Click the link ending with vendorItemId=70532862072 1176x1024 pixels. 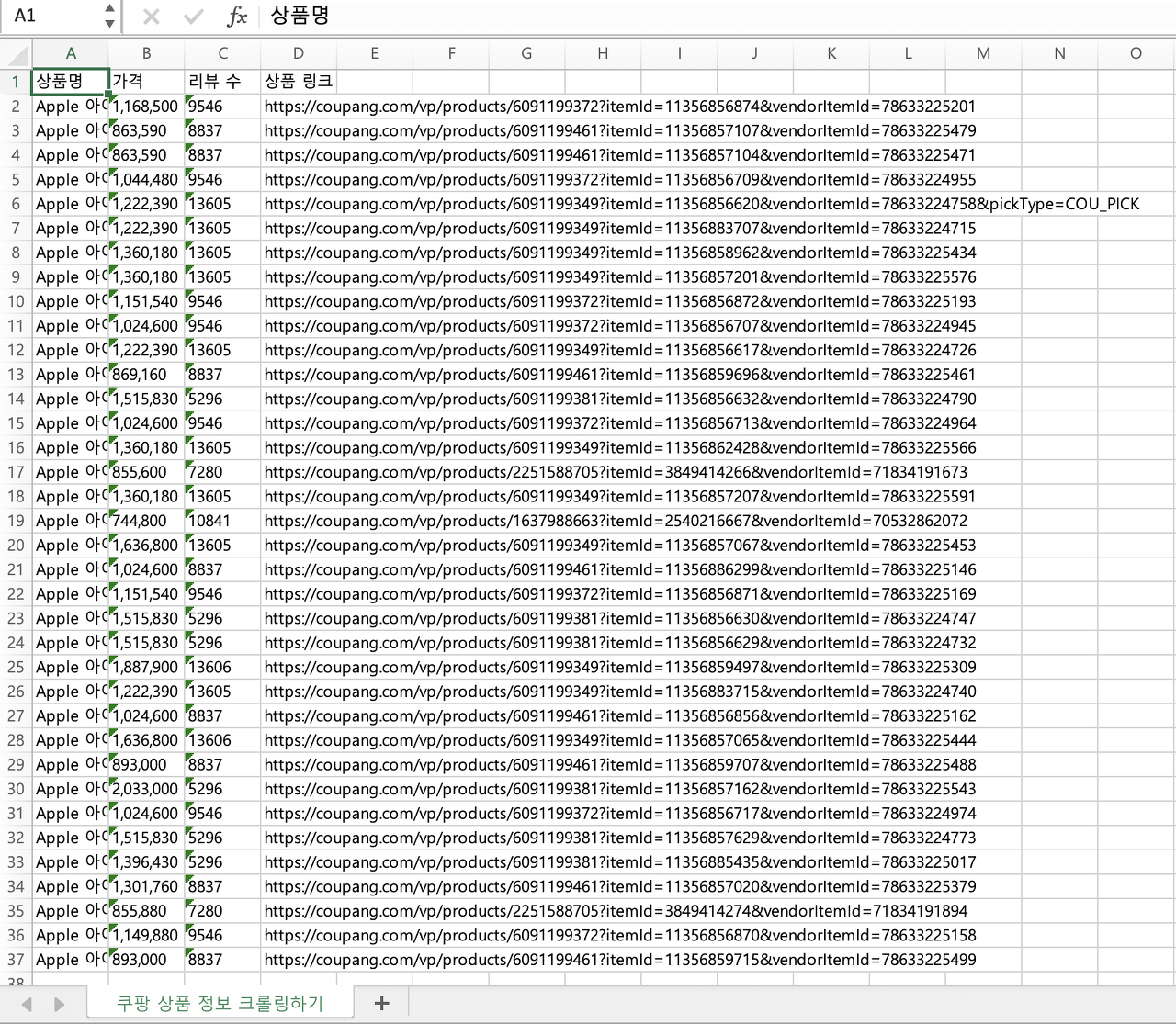click(x=616, y=521)
